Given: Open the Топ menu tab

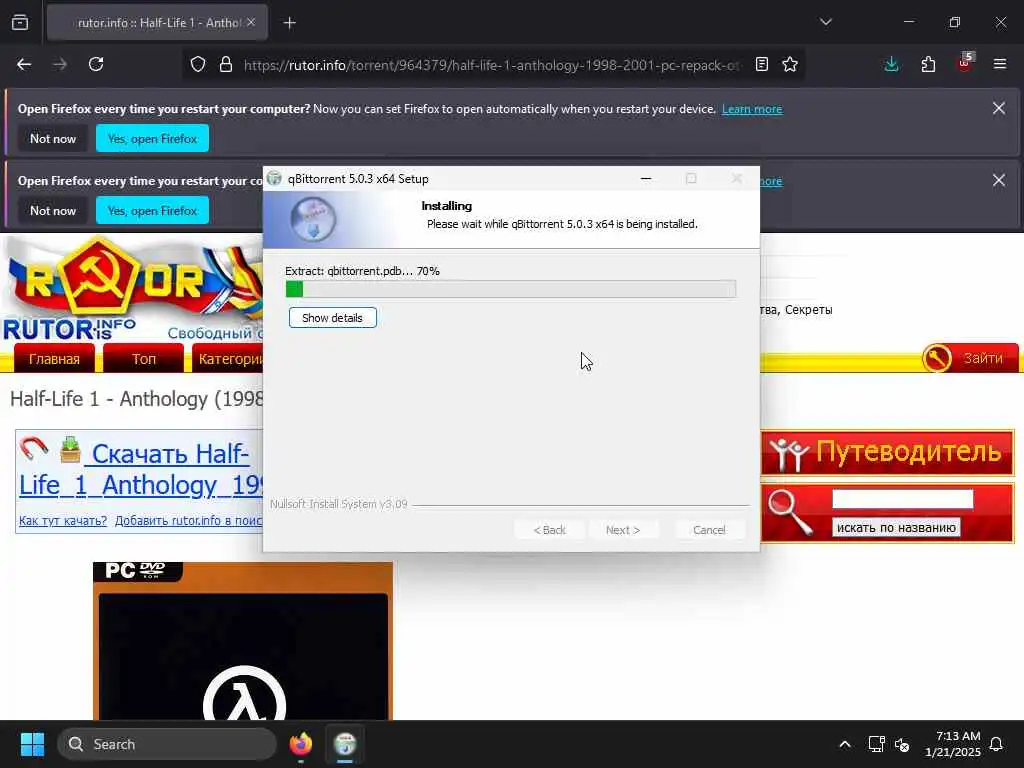Looking at the screenshot, I should coord(144,359).
